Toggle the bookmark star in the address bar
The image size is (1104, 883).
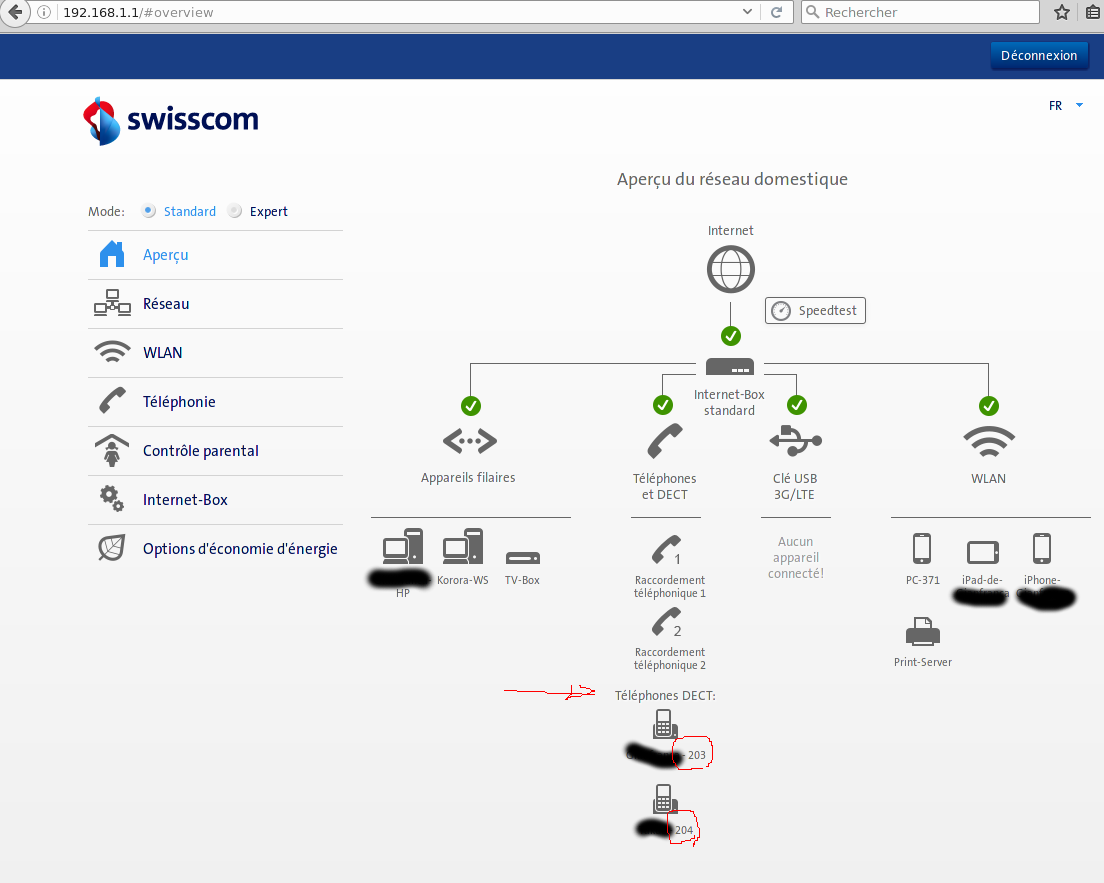(1060, 12)
